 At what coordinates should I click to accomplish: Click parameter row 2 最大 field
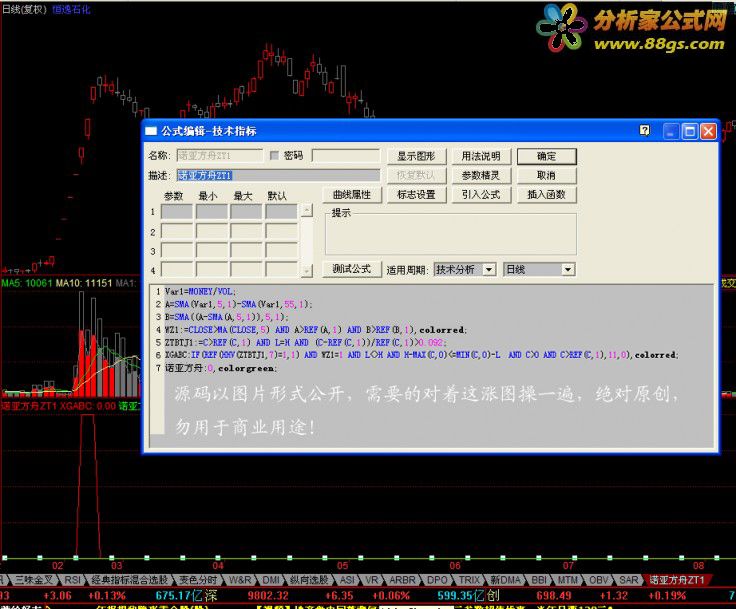[246, 231]
